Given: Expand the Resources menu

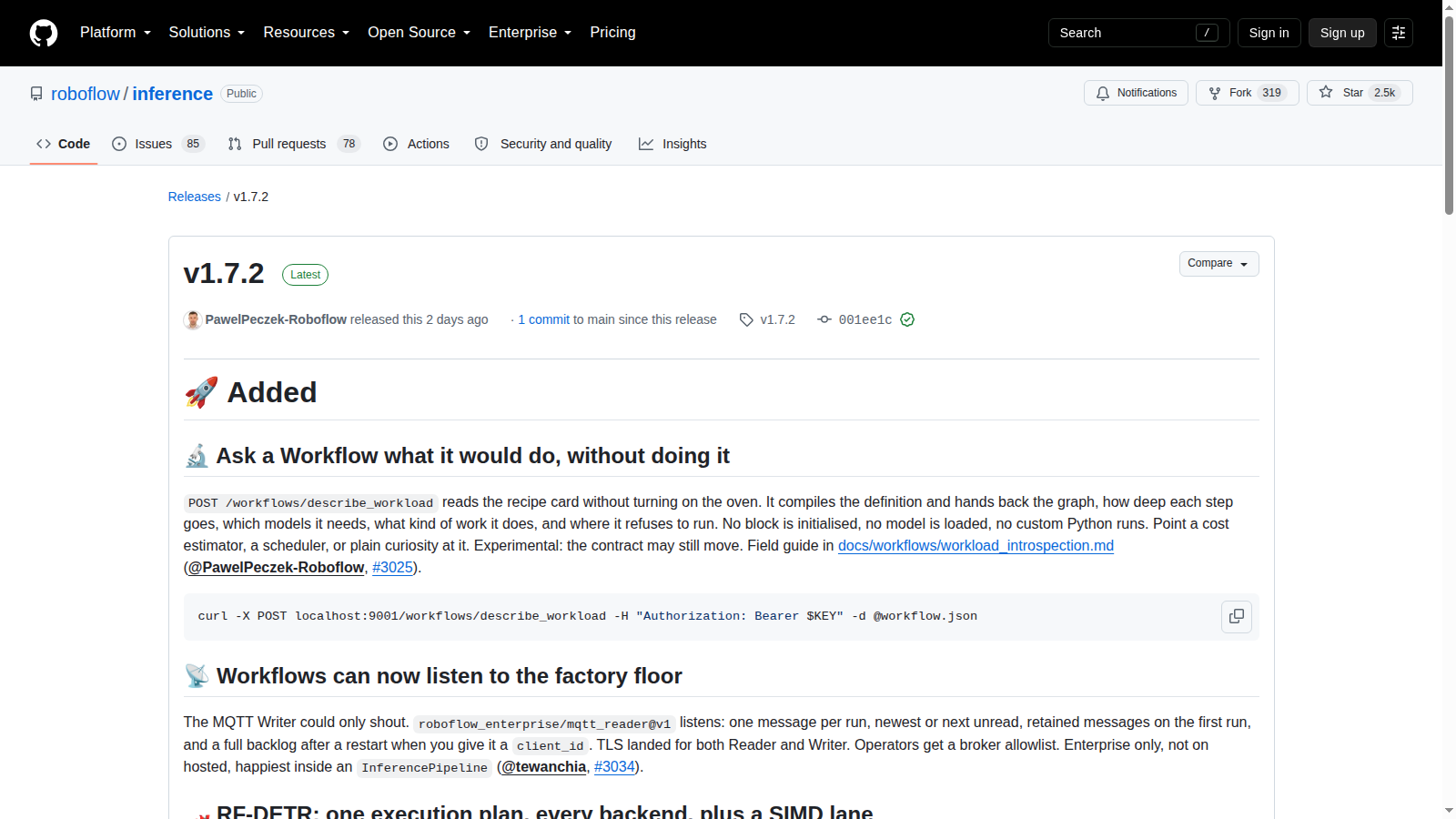Looking at the screenshot, I should (307, 33).
